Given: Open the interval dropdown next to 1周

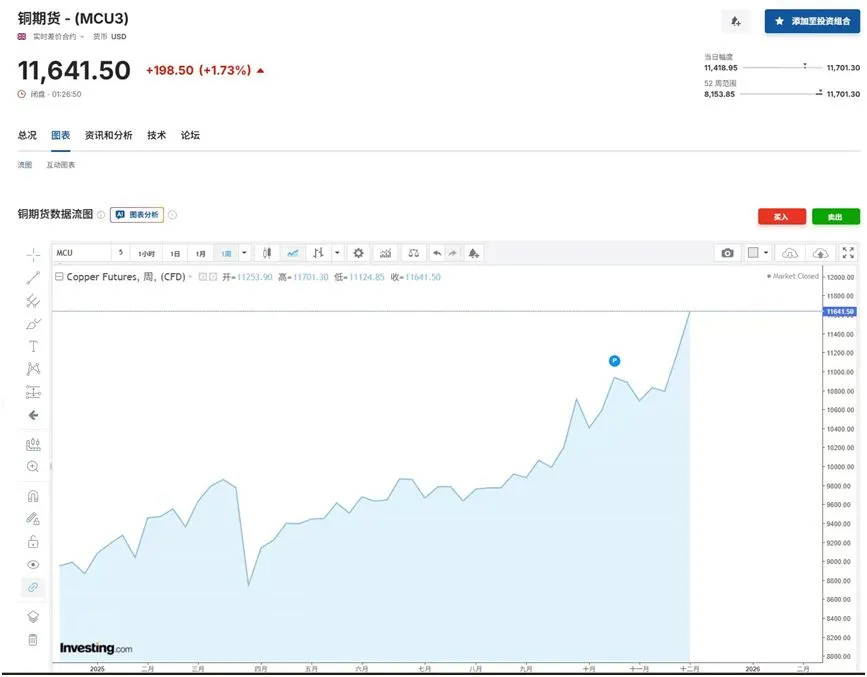Looking at the screenshot, I should (243, 253).
